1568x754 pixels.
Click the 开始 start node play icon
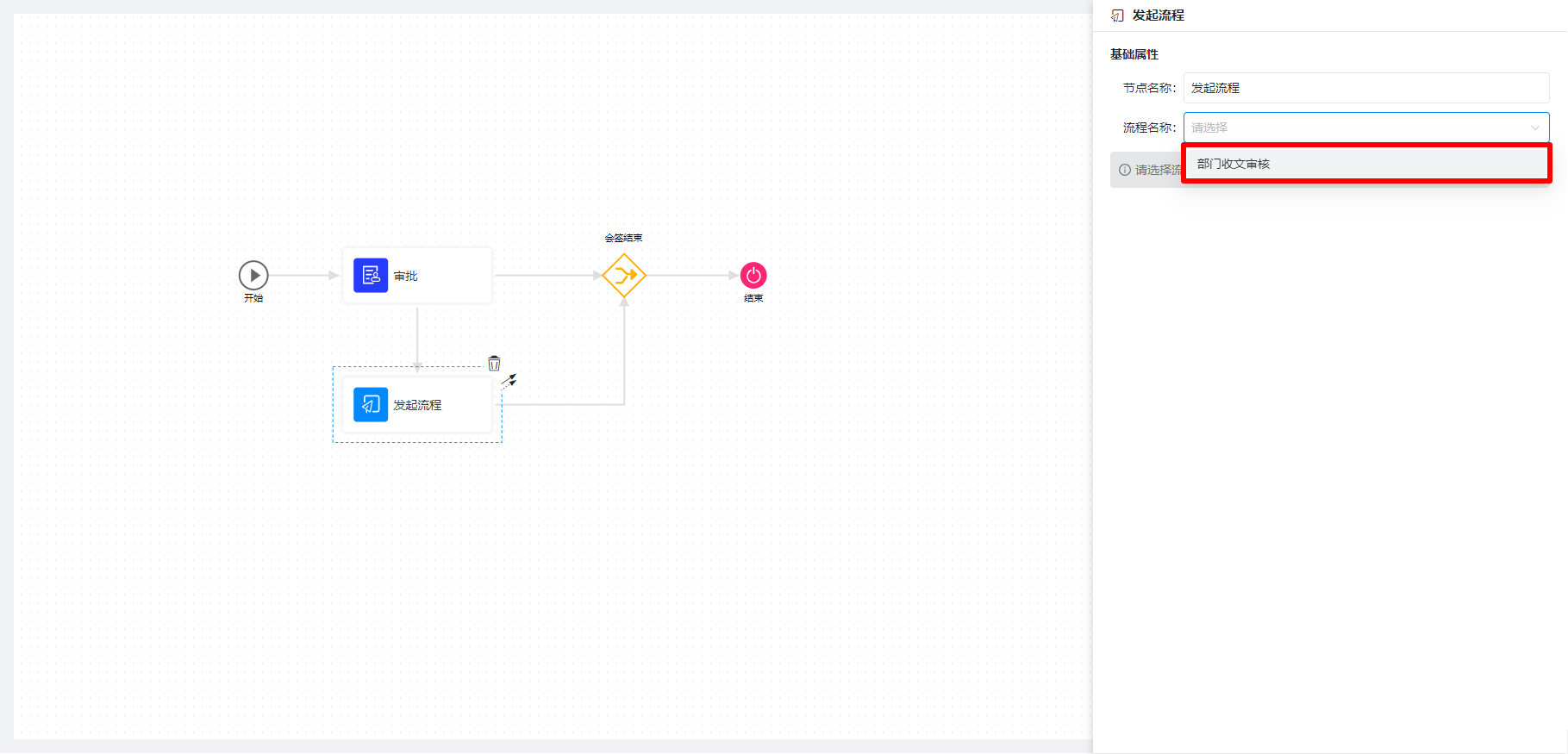(253, 276)
